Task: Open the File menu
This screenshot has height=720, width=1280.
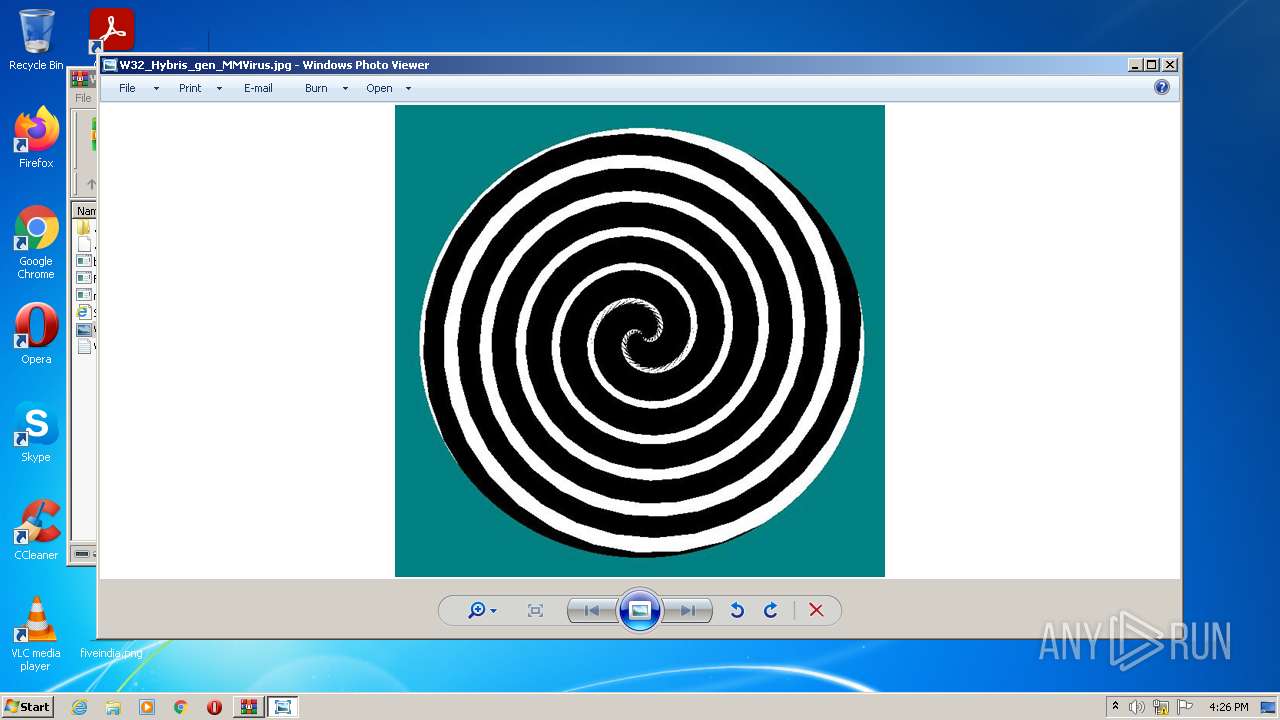Action: [x=127, y=88]
